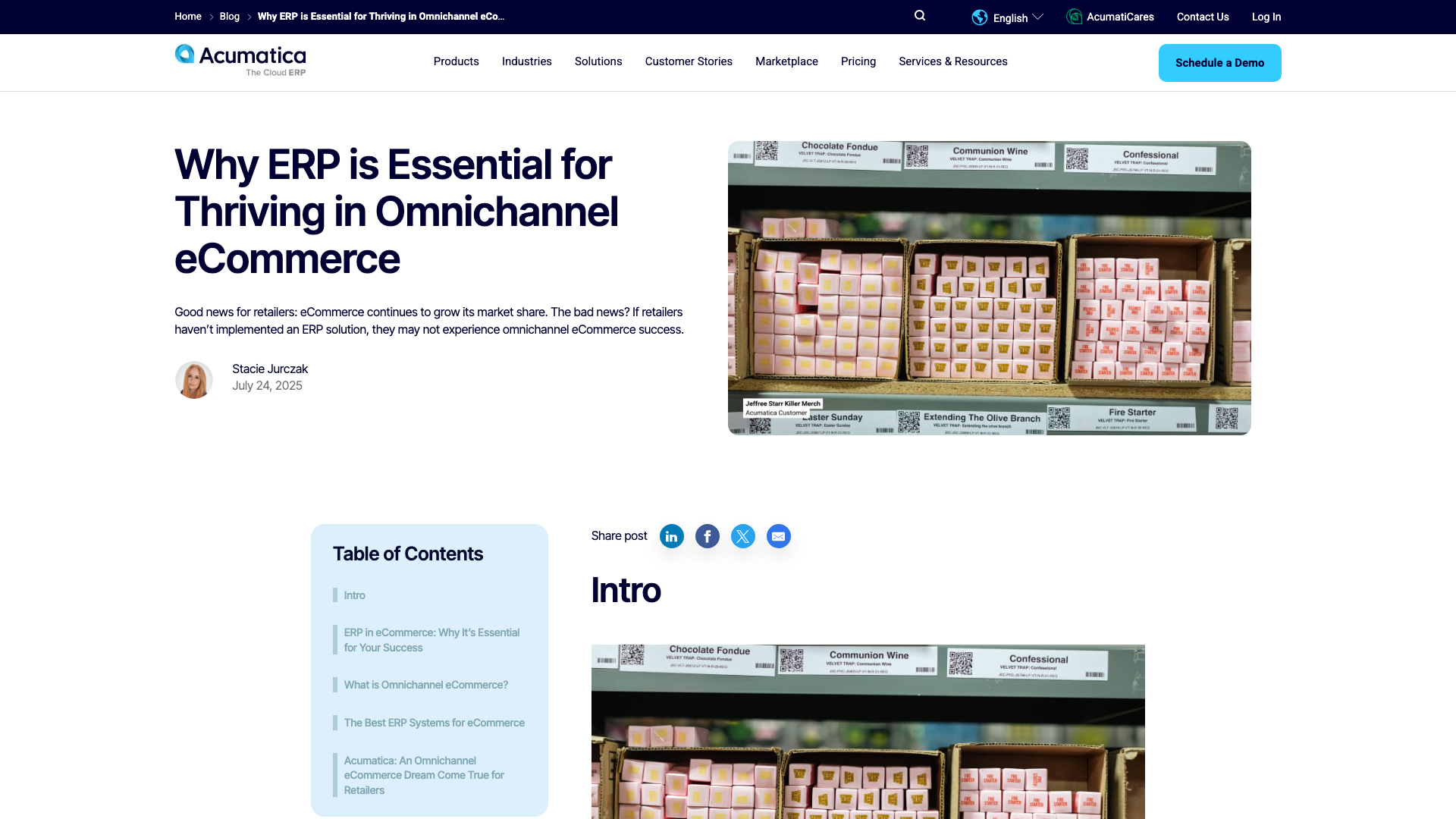1456x819 pixels.
Task: Jump to What is Omnichannel eCommerce?
Action: point(426,685)
